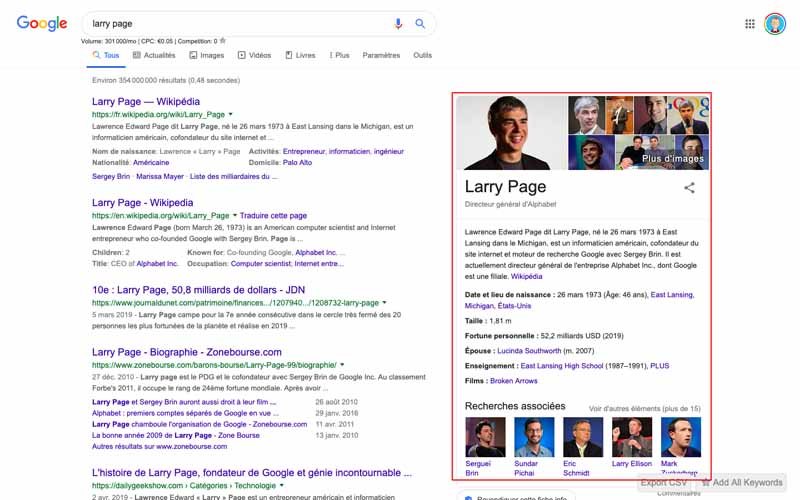Click Plus d'images in the panel
Image resolution: width=800 pixels, height=500 pixels.
pyautogui.click(x=672, y=159)
